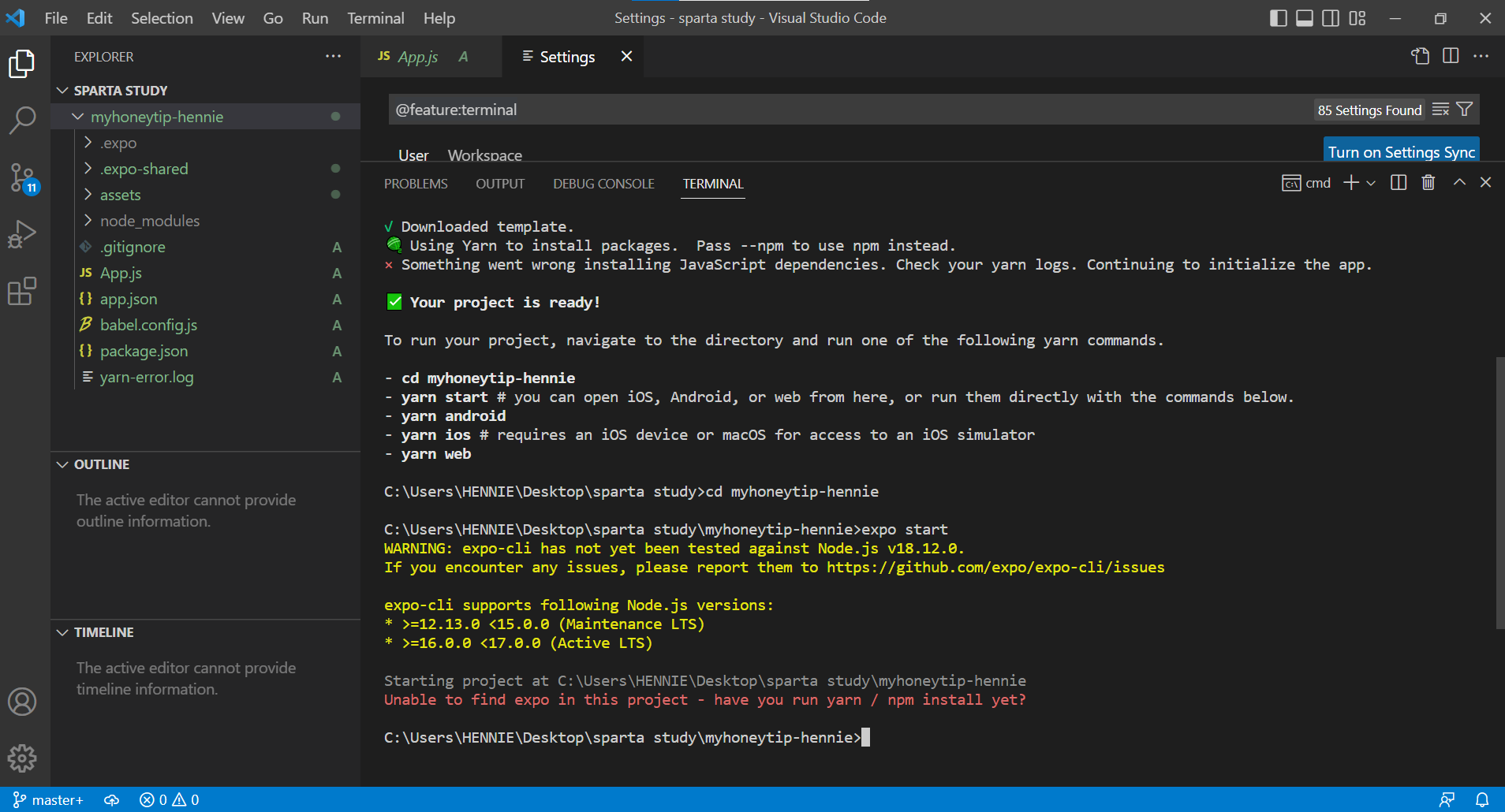Select the User settings scope

coord(413,155)
